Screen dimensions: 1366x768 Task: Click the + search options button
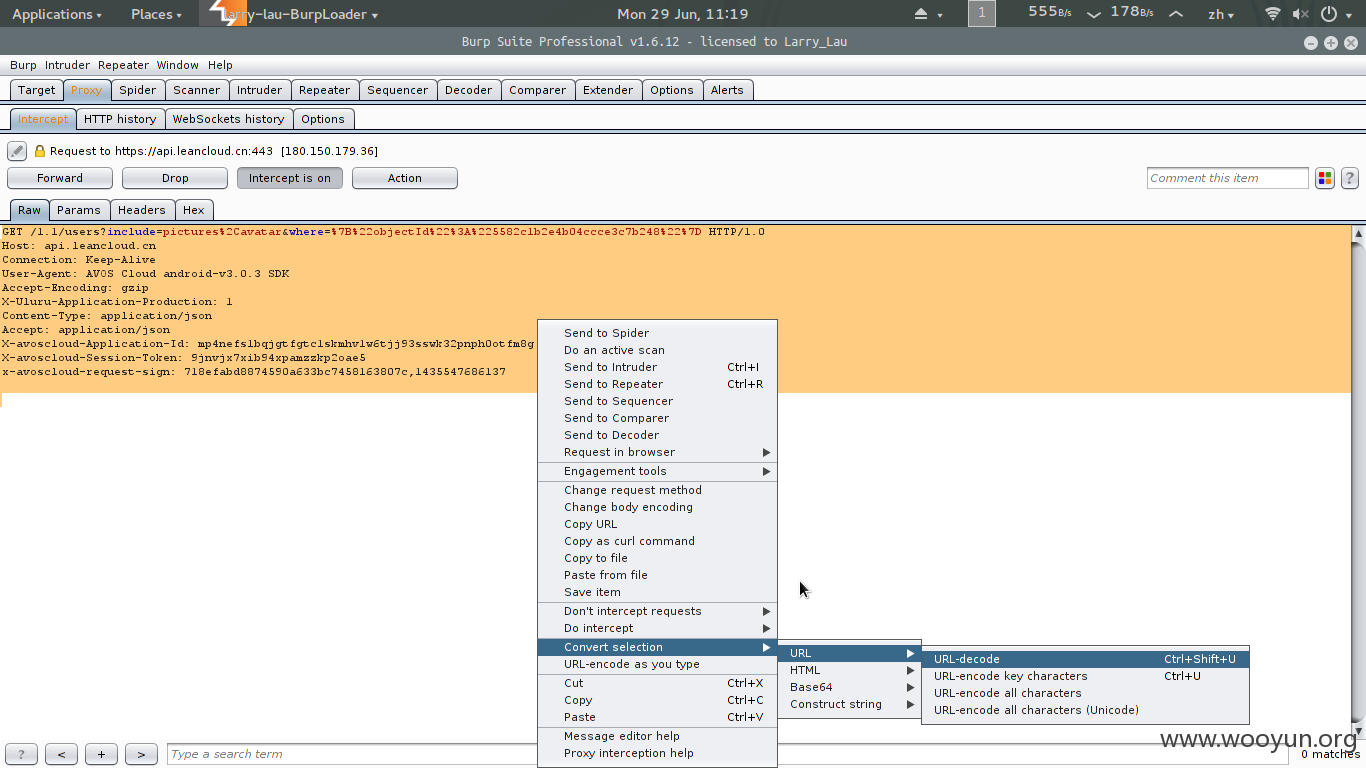(x=101, y=755)
